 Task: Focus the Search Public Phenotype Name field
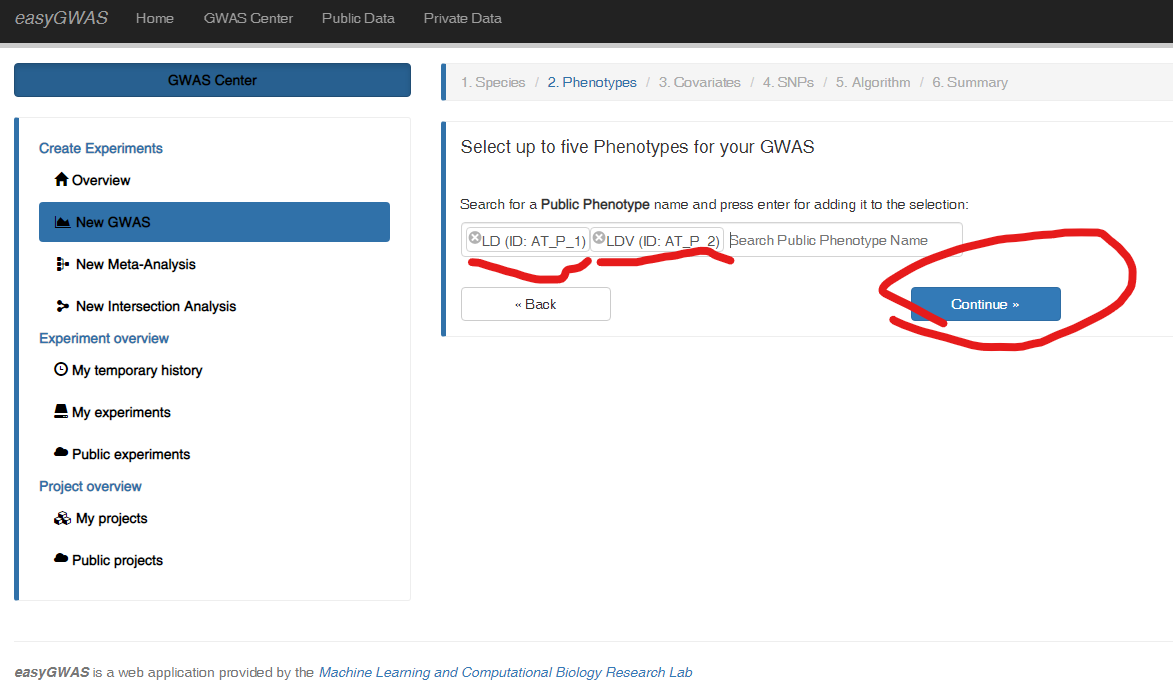click(843, 240)
